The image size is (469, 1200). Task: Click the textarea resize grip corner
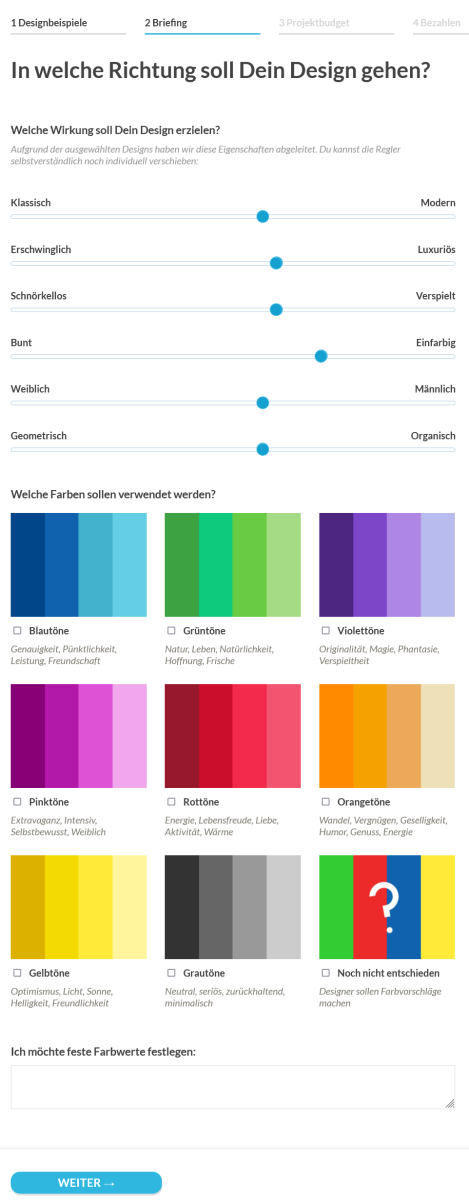(x=450, y=1104)
